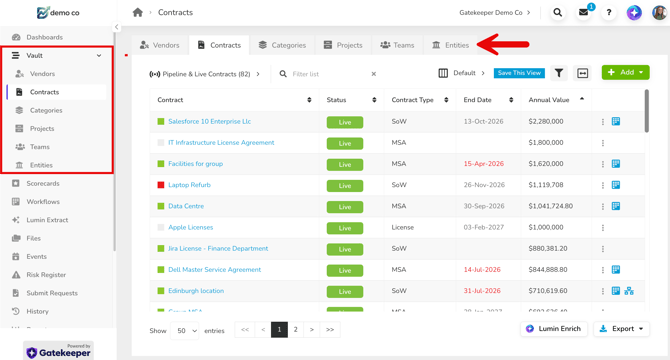Open row menu for Data Centre

coord(603,206)
